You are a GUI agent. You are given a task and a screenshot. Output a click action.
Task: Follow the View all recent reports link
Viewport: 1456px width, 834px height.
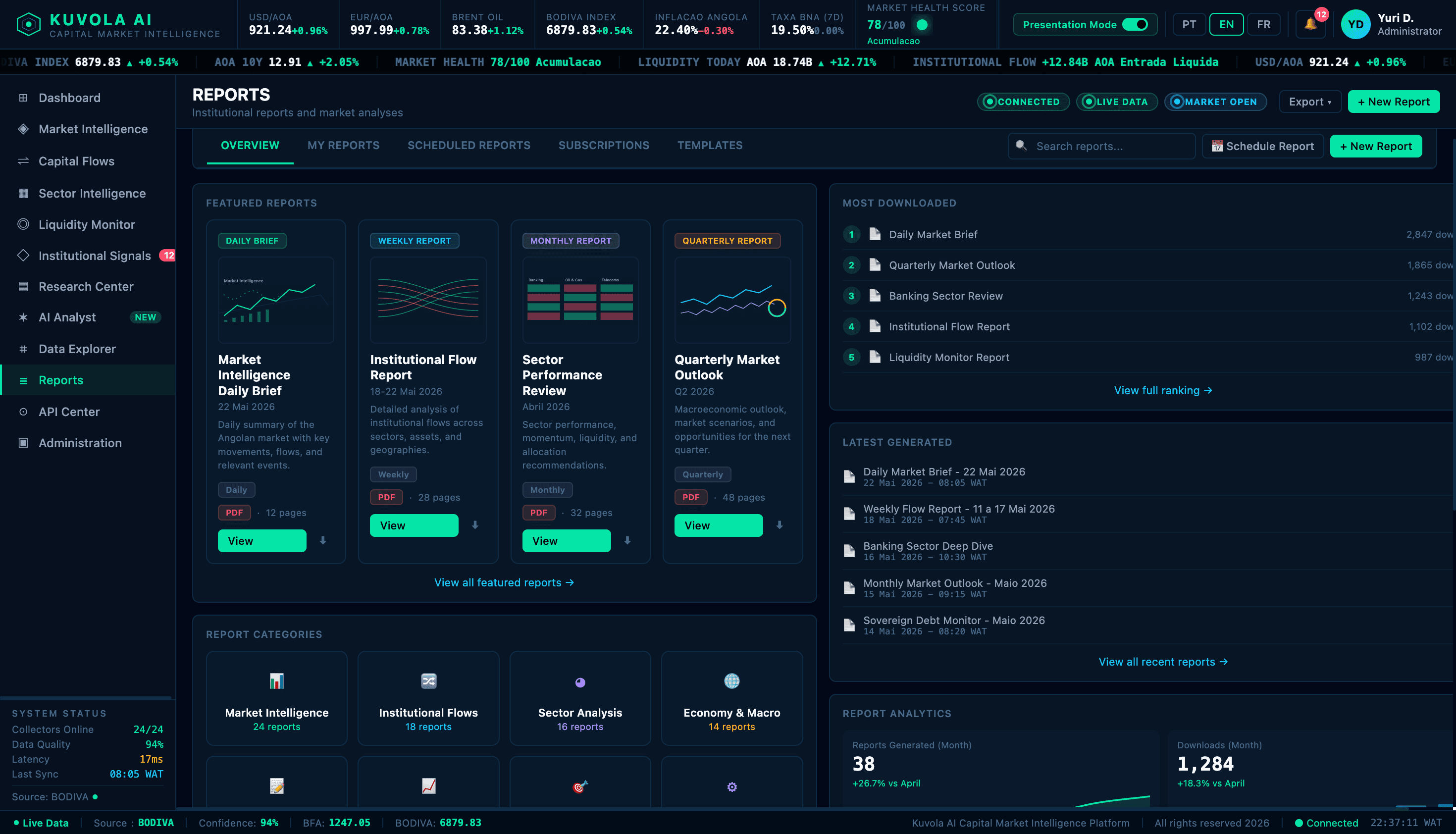pos(1163,662)
